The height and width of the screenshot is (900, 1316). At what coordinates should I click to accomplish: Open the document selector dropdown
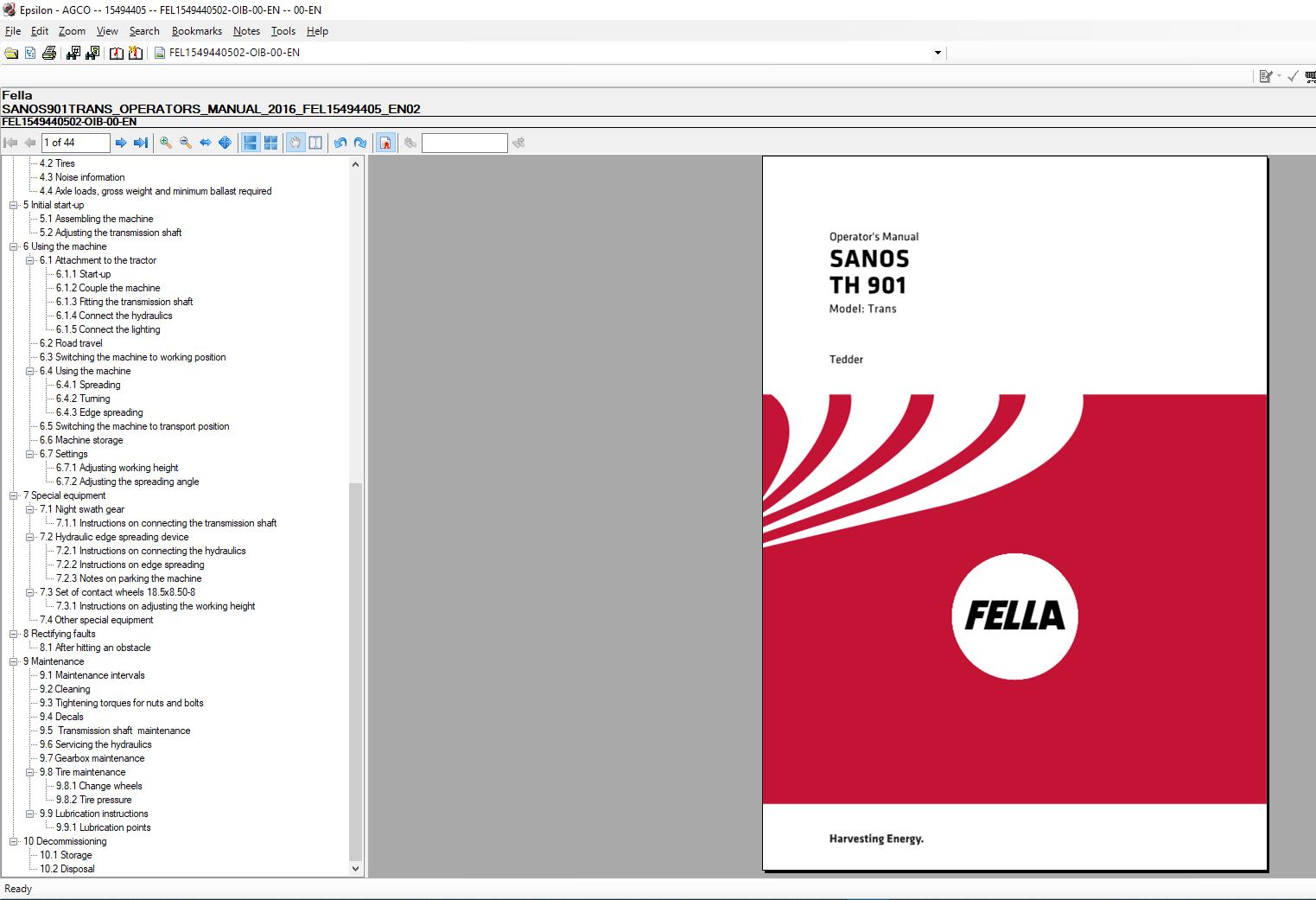point(937,52)
